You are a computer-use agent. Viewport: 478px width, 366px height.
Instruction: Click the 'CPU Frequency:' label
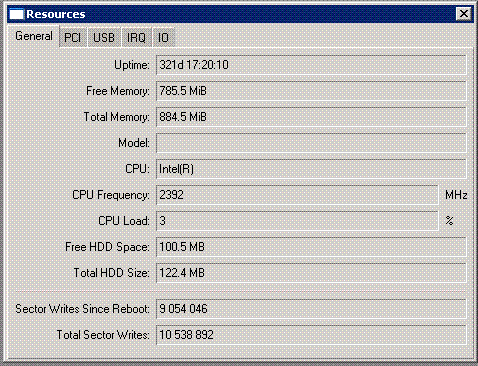point(111,195)
